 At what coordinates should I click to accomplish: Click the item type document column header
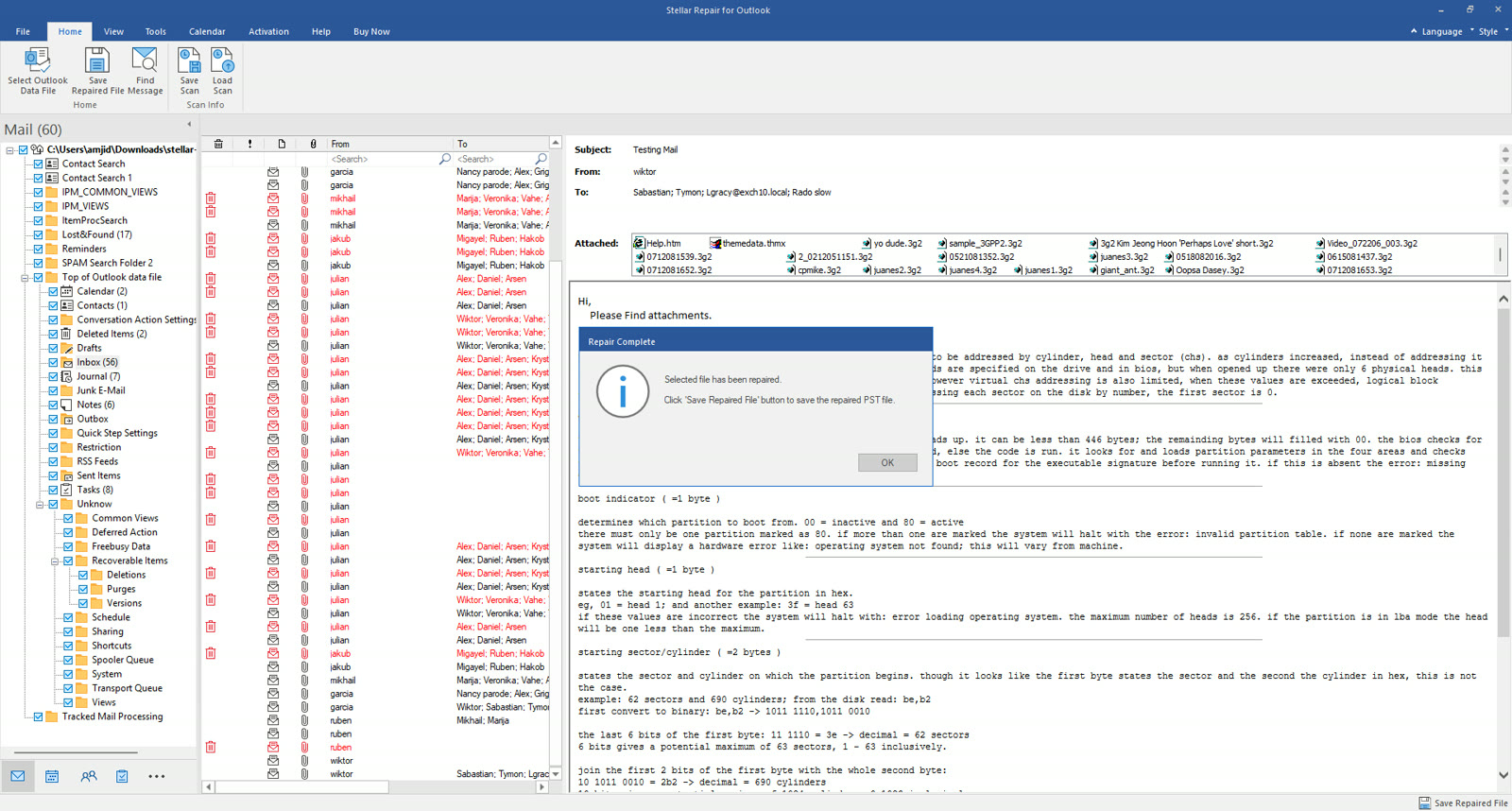[x=282, y=144]
